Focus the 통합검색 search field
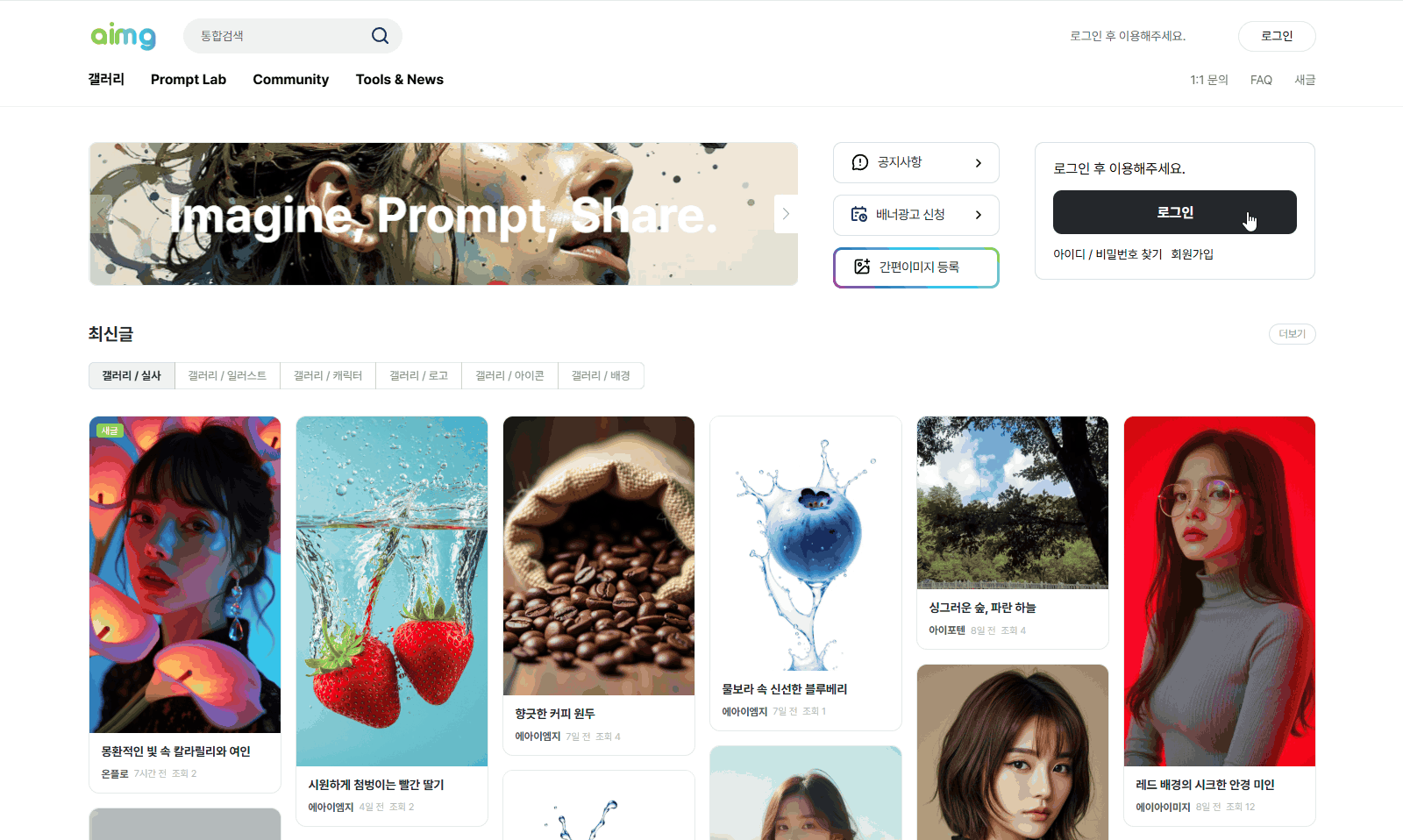The image size is (1403, 840). tap(281, 36)
